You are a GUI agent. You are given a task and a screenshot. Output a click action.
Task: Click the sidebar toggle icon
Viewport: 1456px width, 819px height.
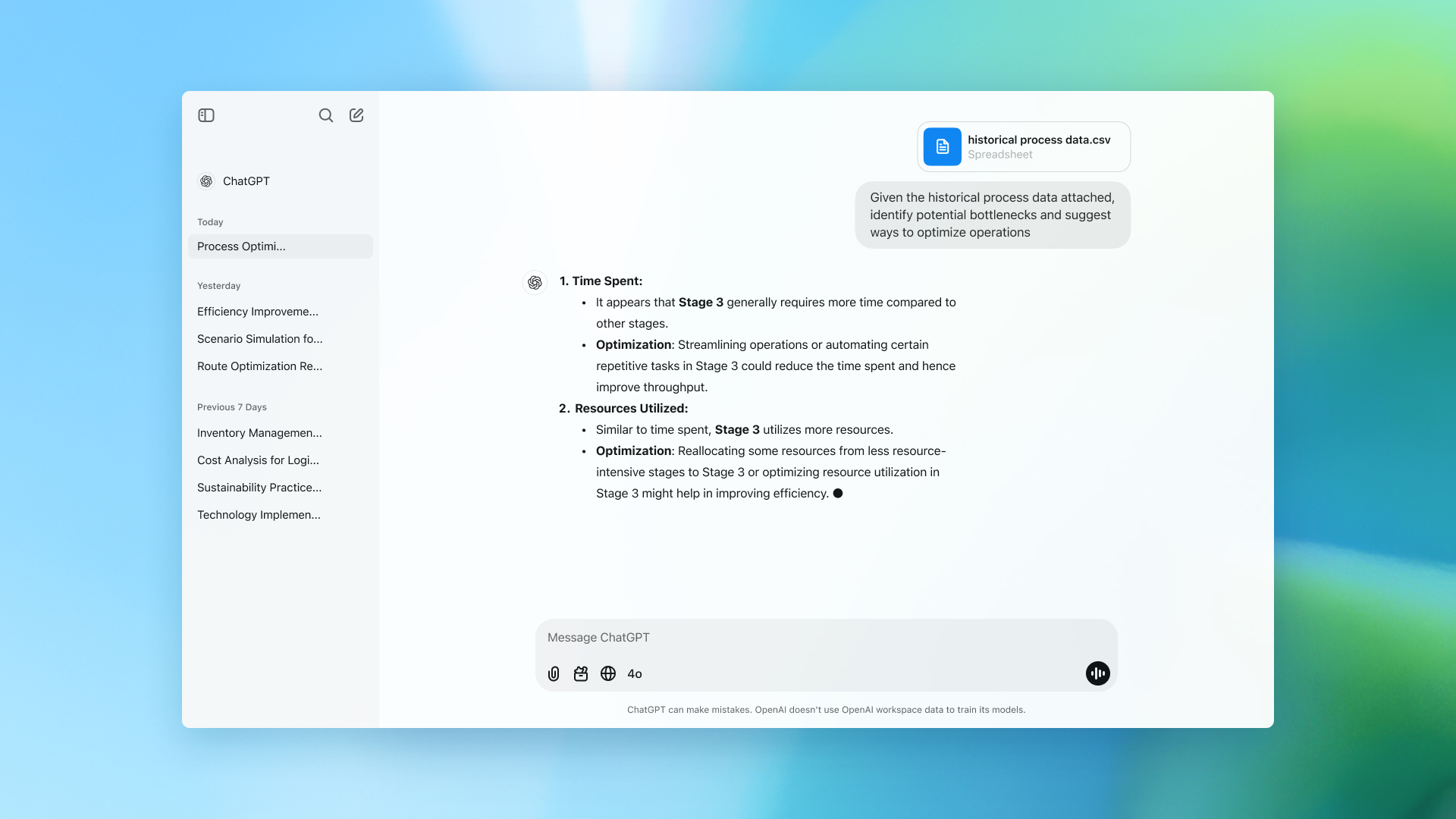(x=207, y=114)
